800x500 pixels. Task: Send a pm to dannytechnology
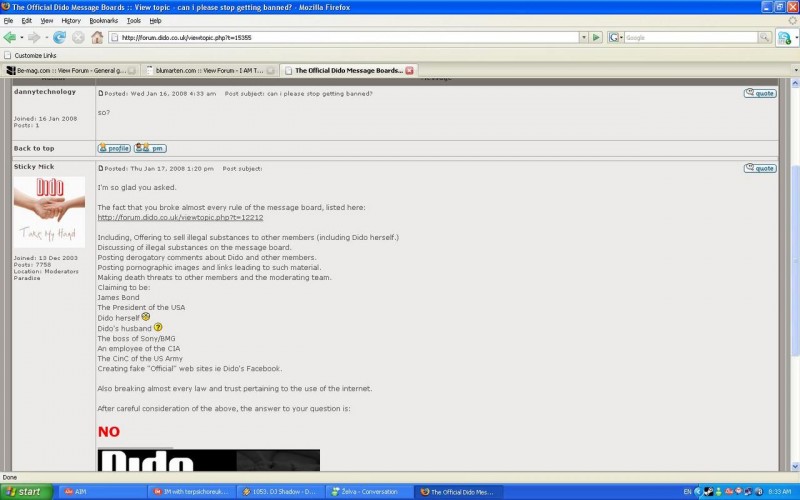coord(150,148)
